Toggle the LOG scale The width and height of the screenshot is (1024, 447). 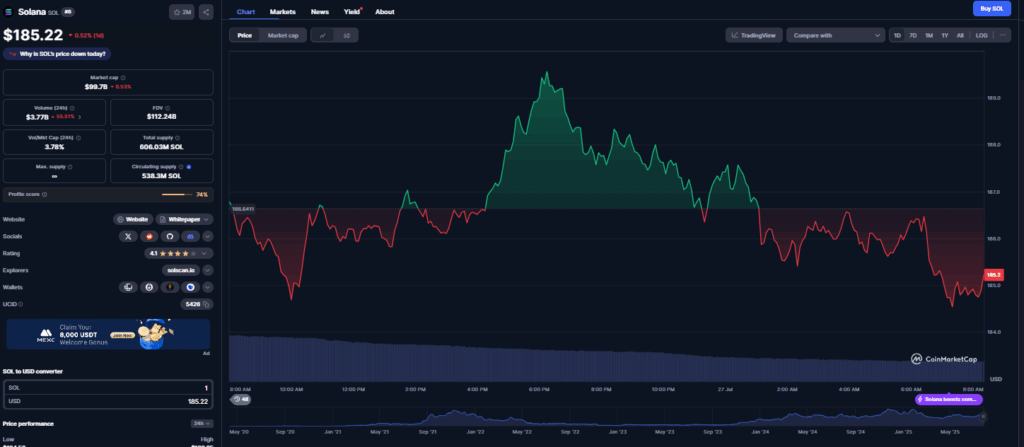pyautogui.click(x=982, y=35)
